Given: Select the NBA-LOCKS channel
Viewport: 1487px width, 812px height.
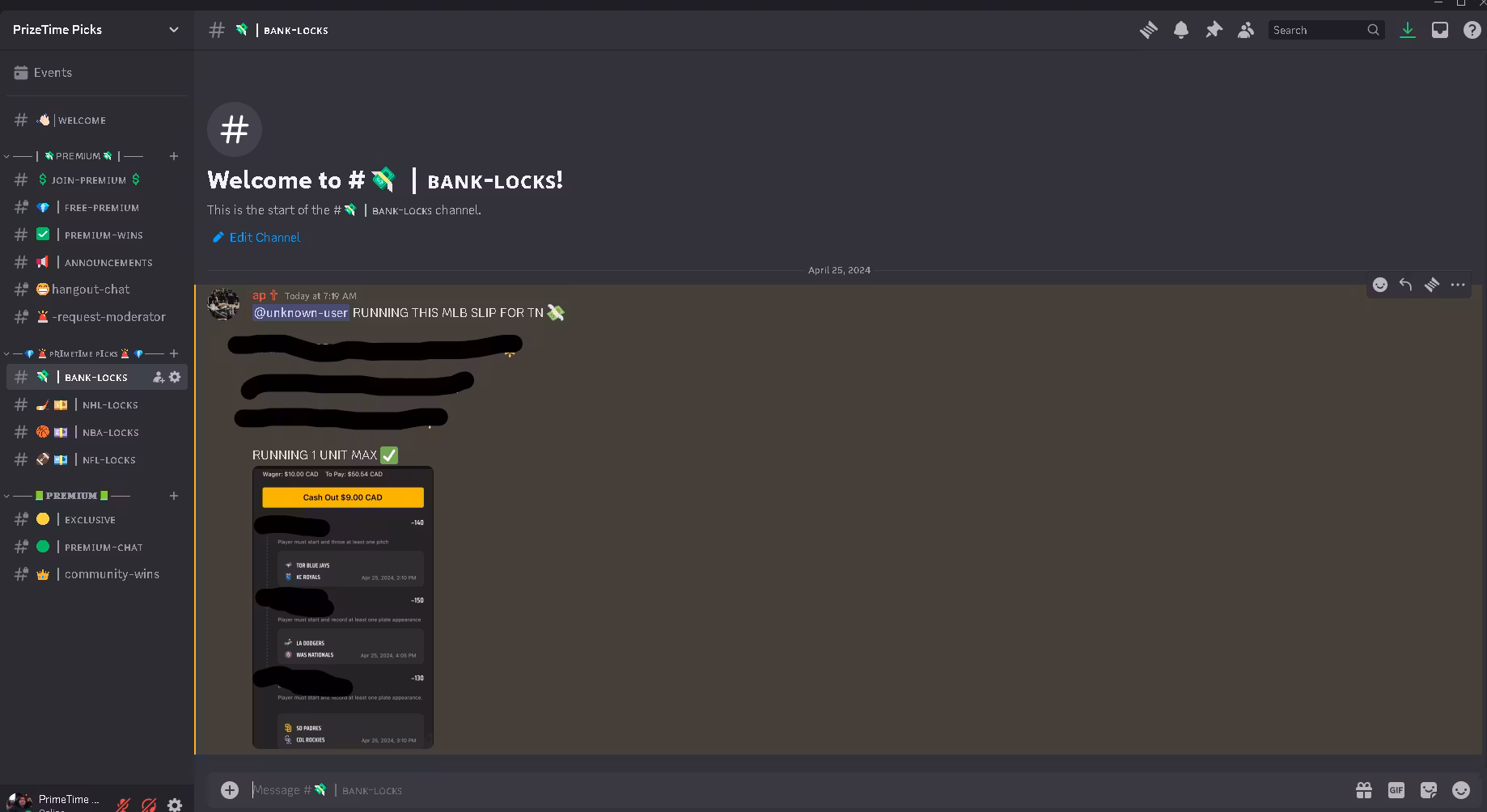Looking at the screenshot, I should [x=97, y=433].
